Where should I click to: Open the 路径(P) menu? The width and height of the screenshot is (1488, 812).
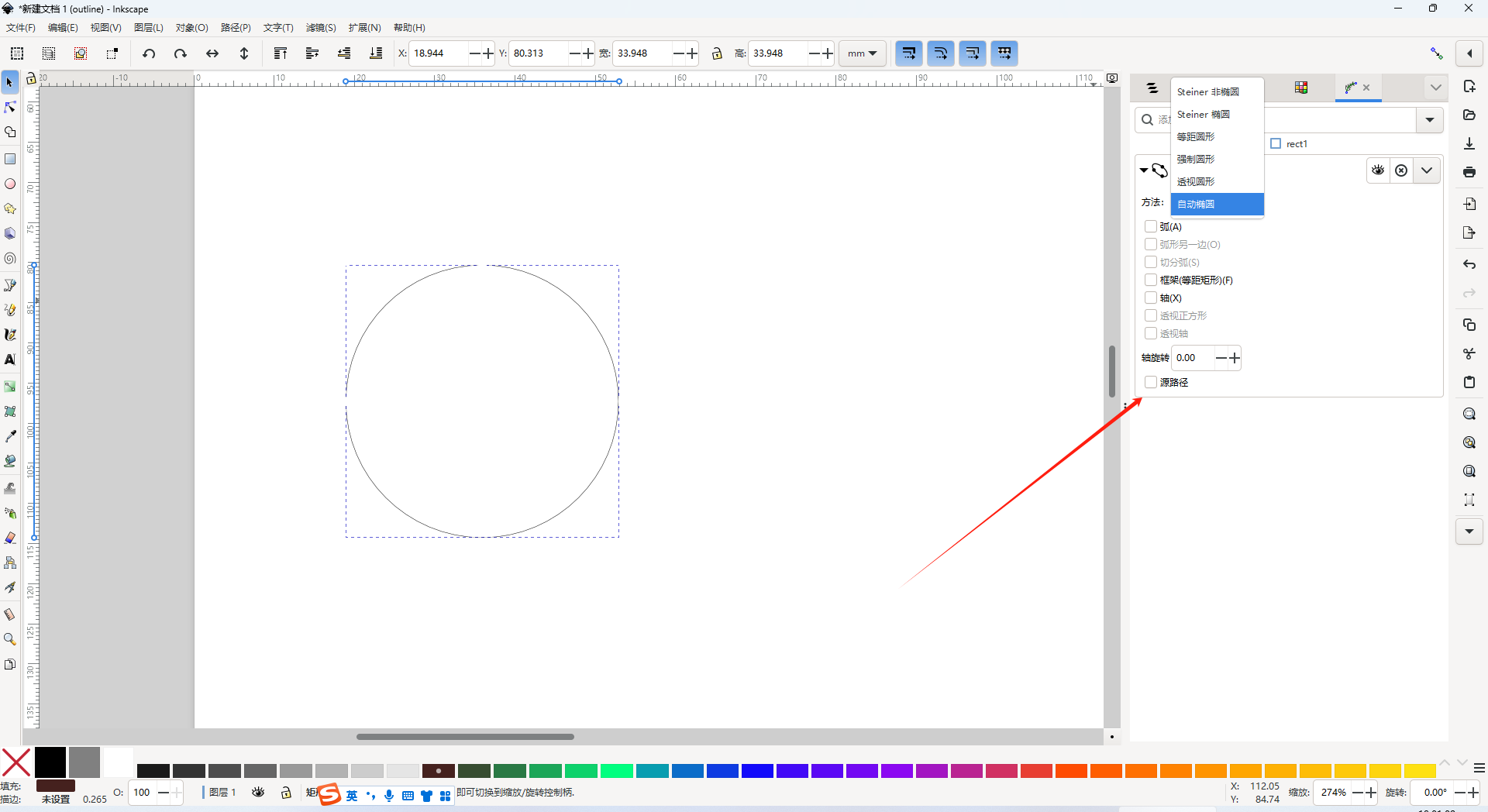[x=236, y=28]
